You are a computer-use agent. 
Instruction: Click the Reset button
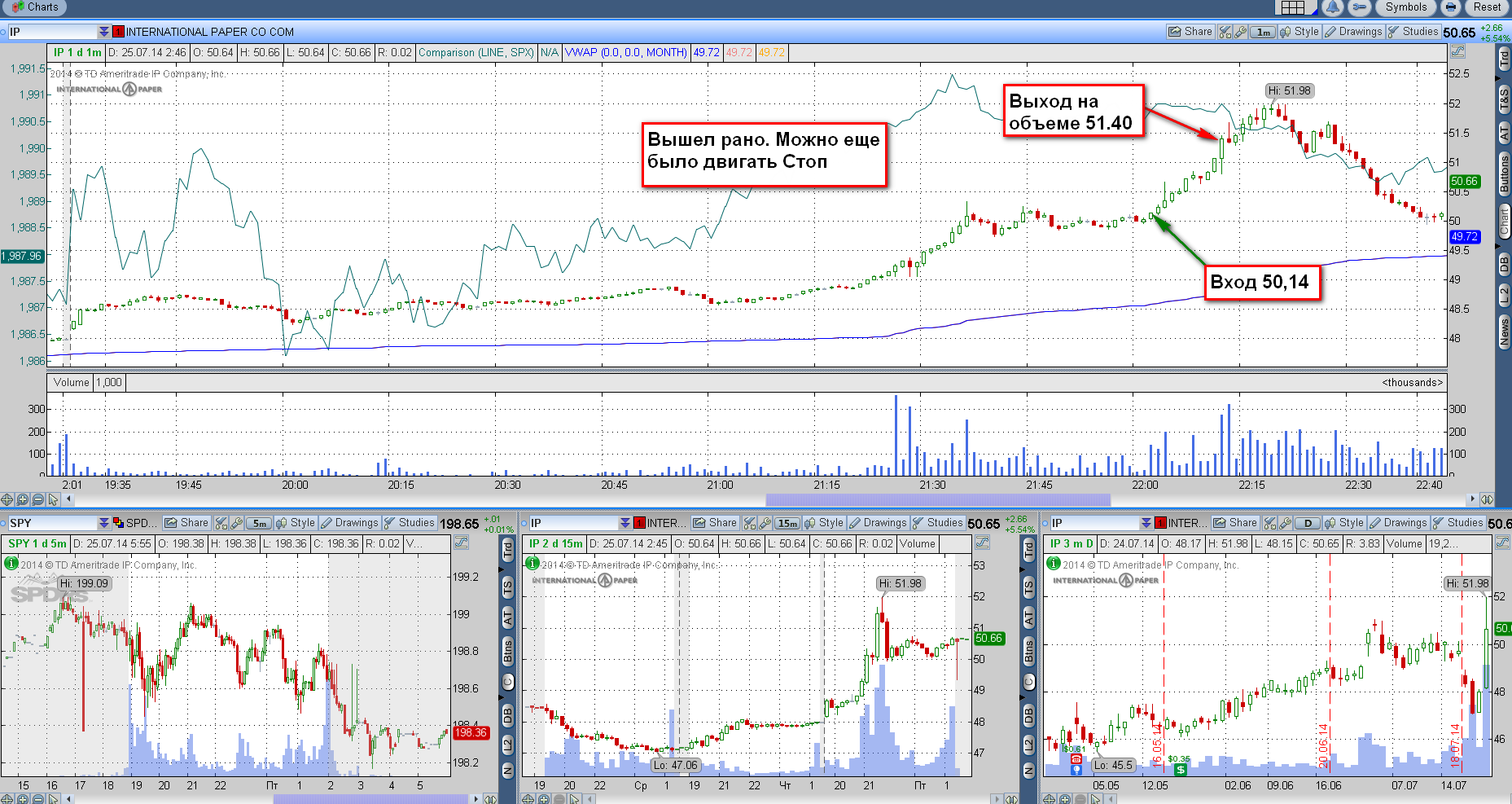pos(1487,7)
